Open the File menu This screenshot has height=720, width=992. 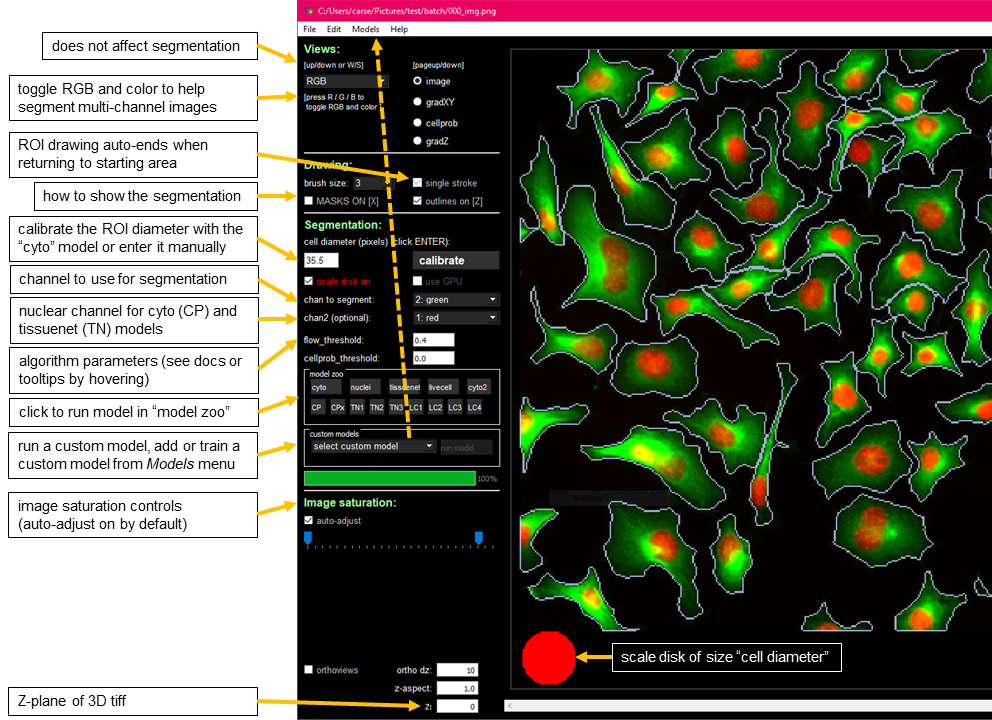coord(310,29)
